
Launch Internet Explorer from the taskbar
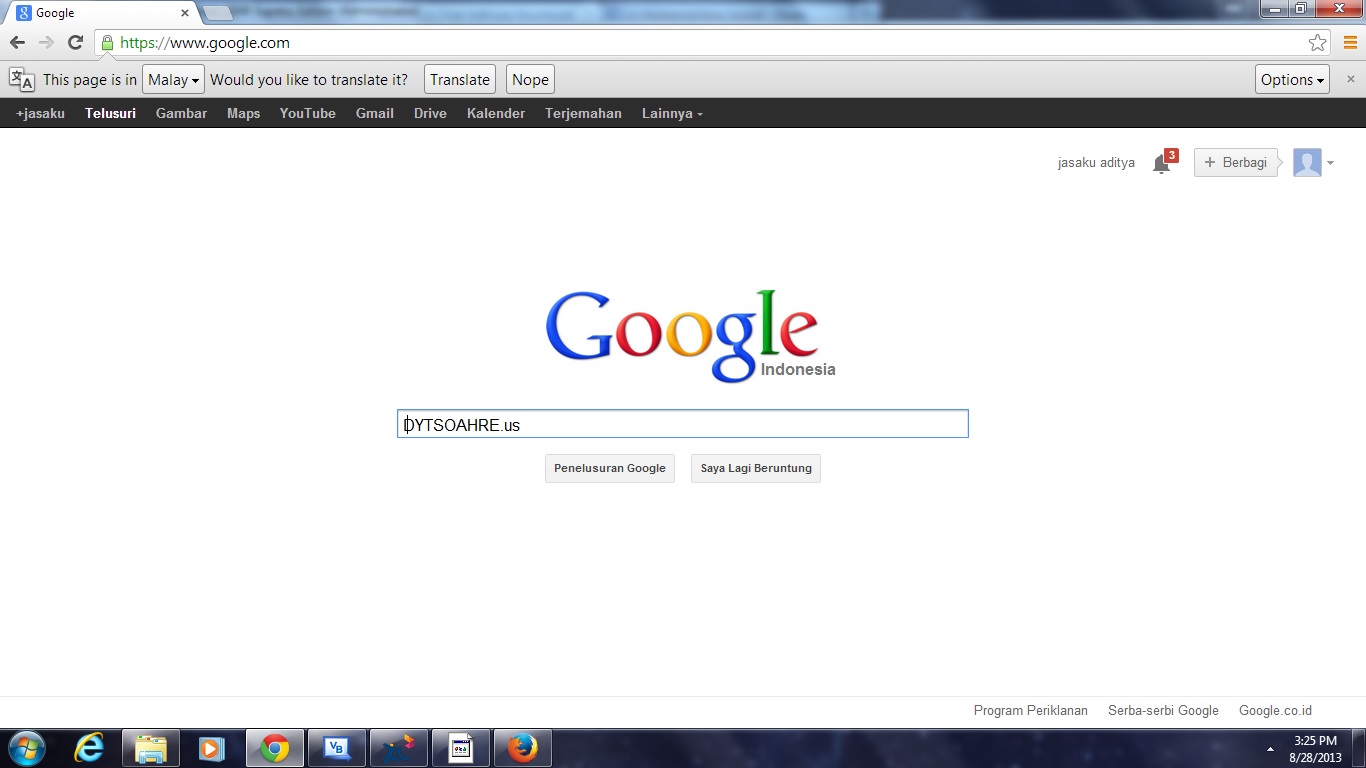click(x=90, y=748)
